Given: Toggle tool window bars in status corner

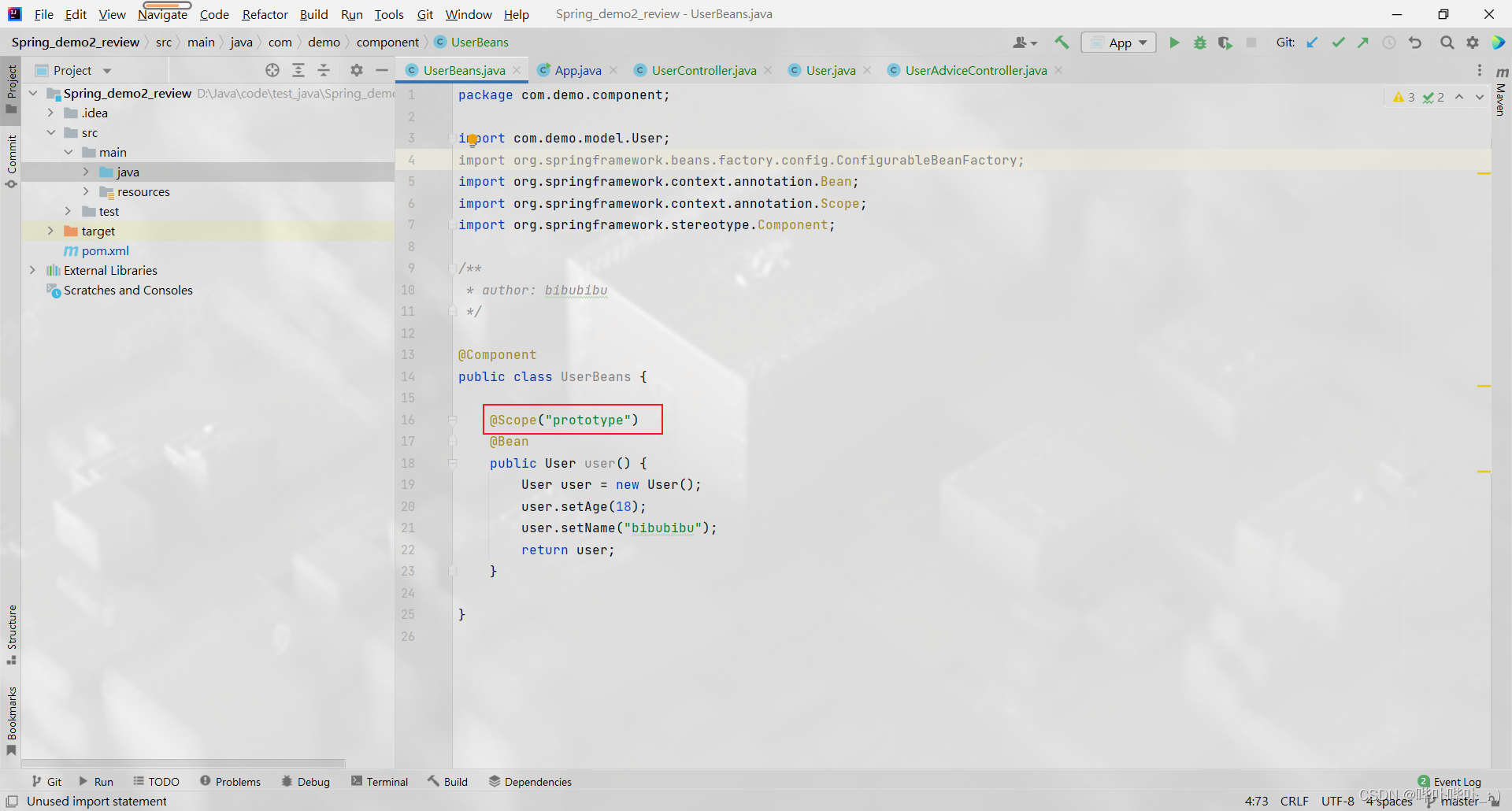Looking at the screenshot, I should (12, 801).
